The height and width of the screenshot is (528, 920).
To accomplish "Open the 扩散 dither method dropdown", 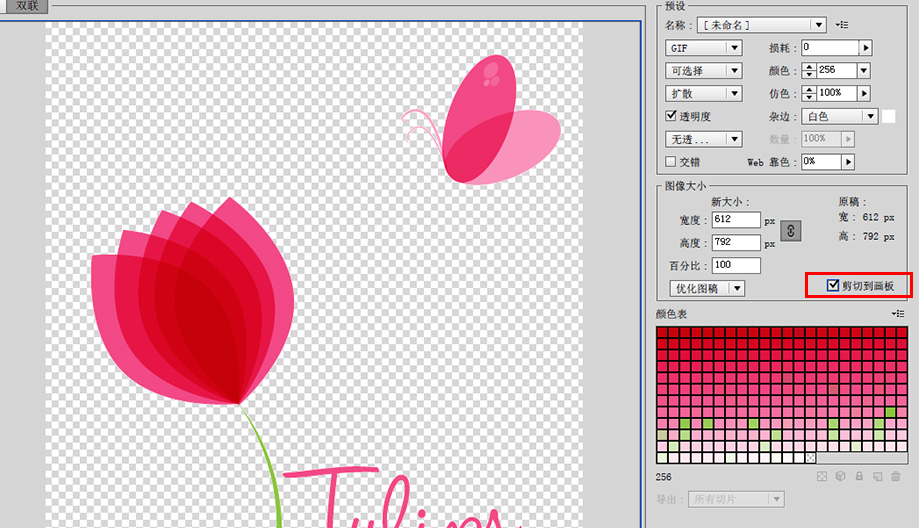I will coord(704,94).
